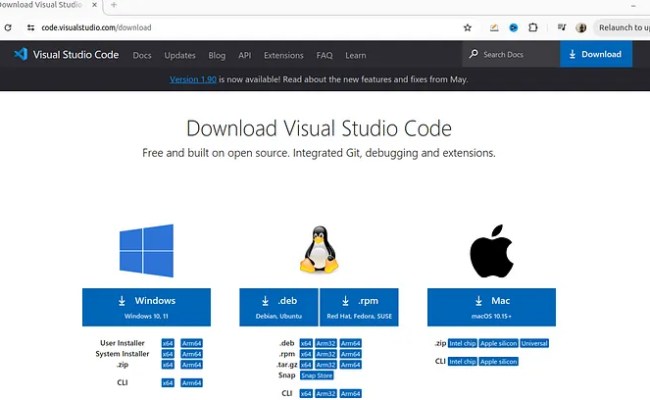Open the Learn menu item
The image size is (650, 400).
pos(356,55)
